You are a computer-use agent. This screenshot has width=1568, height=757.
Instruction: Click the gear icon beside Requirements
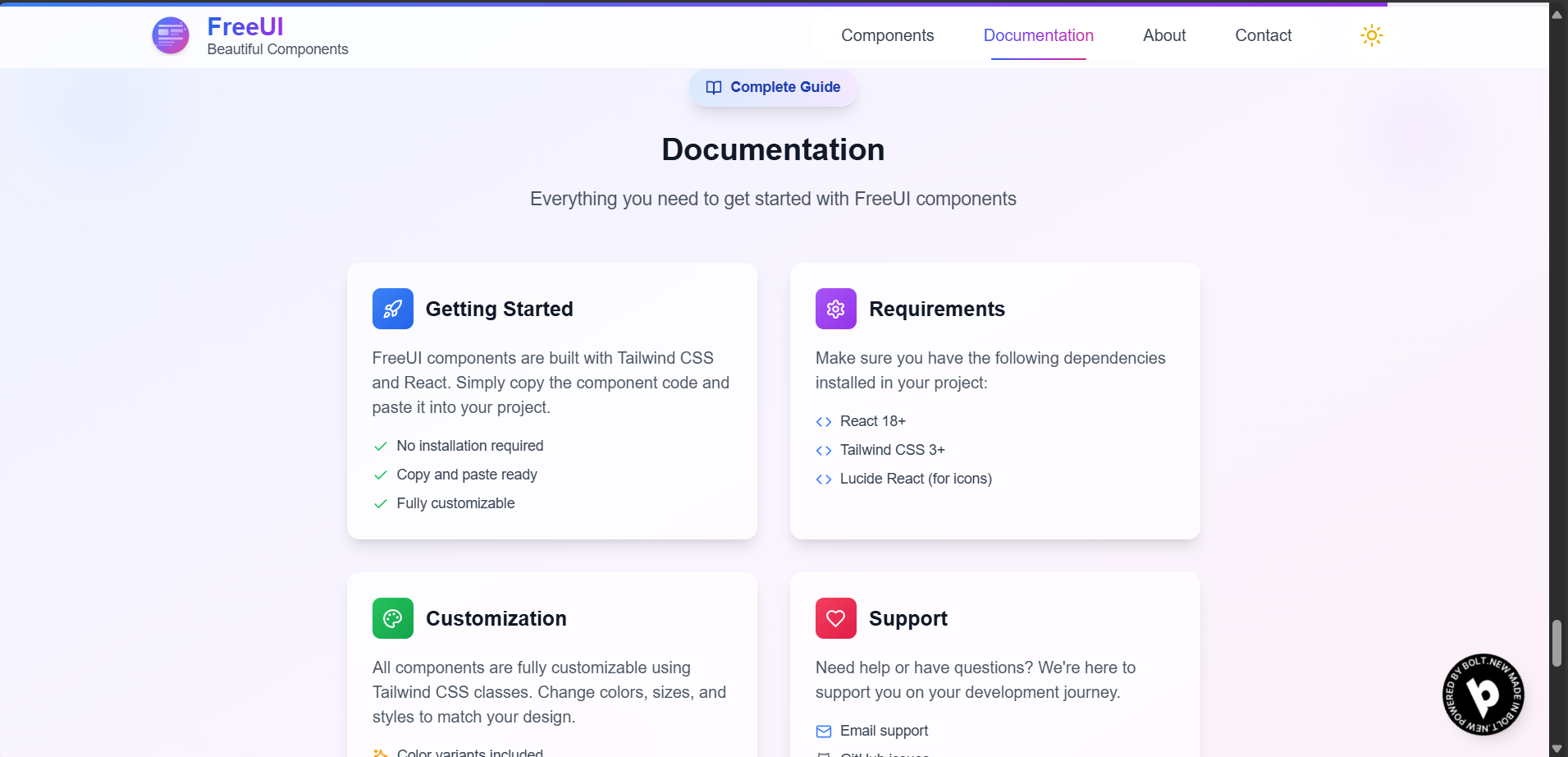(x=836, y=309)
